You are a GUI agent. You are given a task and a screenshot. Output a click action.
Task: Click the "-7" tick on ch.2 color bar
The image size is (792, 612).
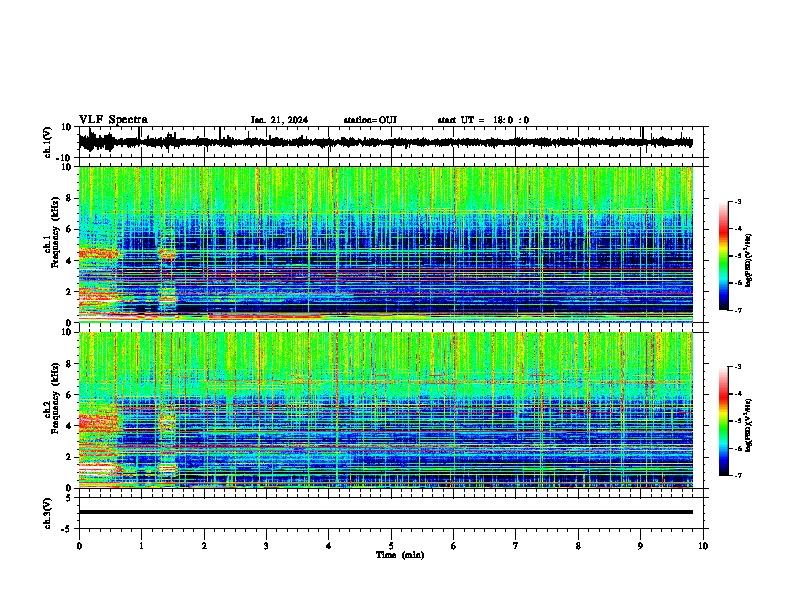(x=738, y=476)
